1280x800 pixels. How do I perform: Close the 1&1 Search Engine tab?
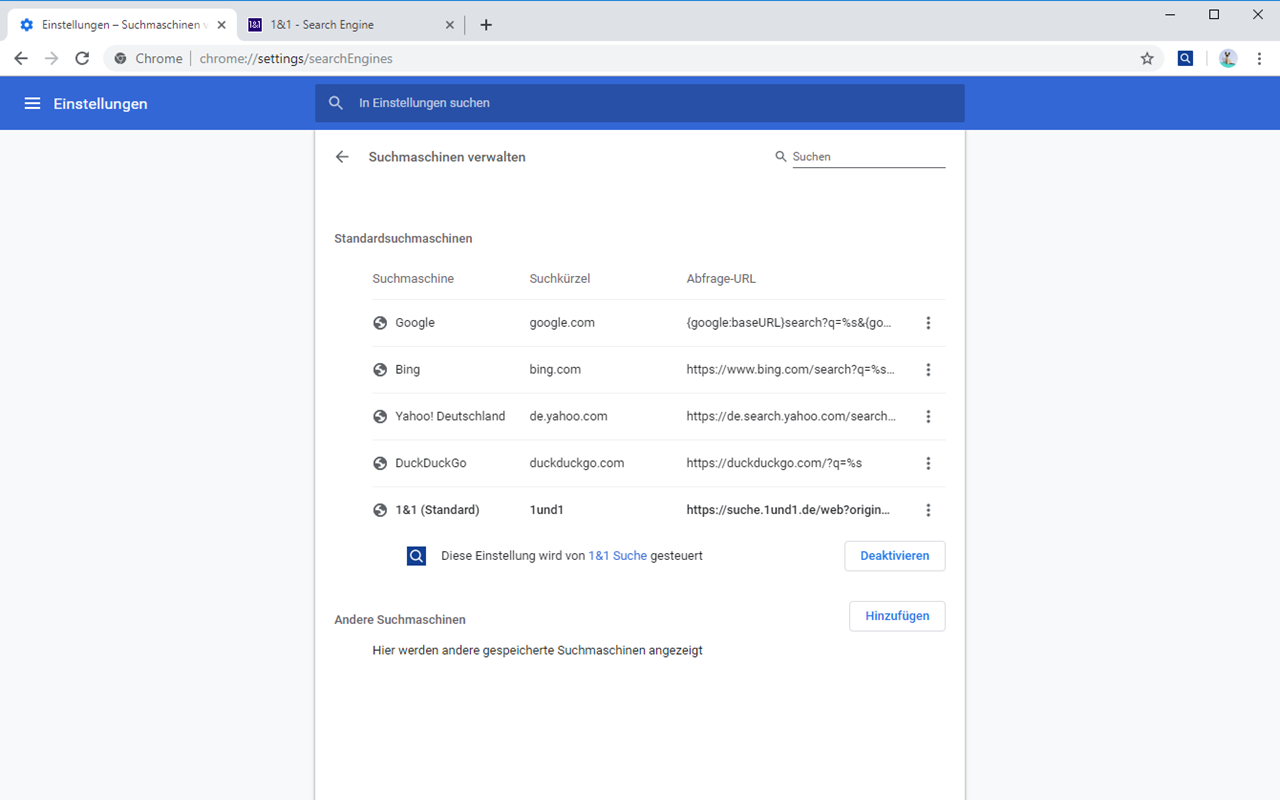[450, 25]
